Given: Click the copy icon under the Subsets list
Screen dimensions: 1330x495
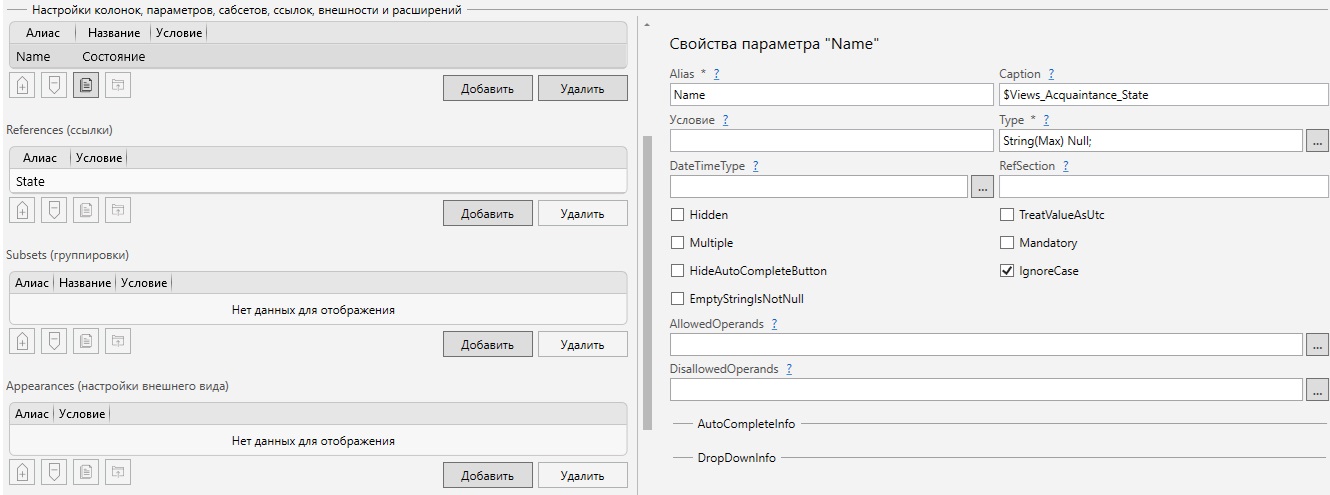Looking at the screenshot, I should coord(87,341).
